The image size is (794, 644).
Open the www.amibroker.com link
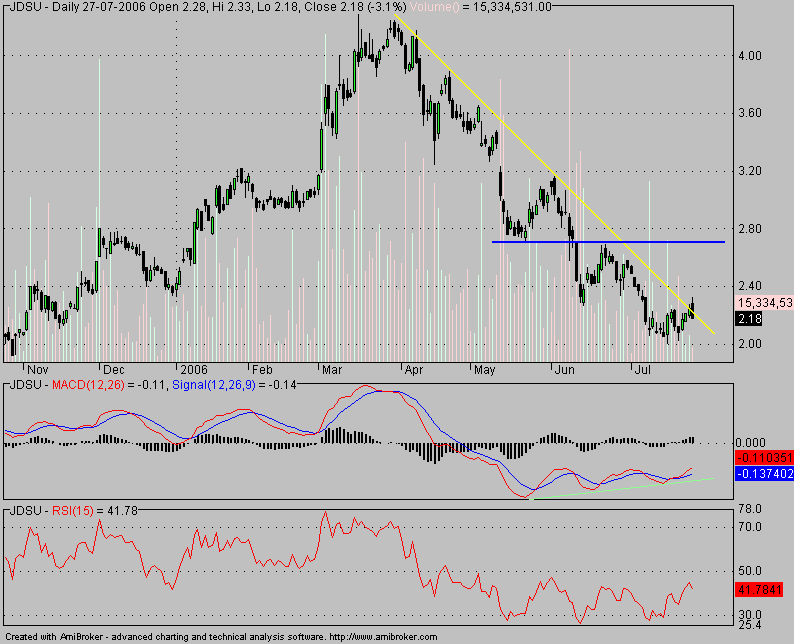[x=383, y=637]
